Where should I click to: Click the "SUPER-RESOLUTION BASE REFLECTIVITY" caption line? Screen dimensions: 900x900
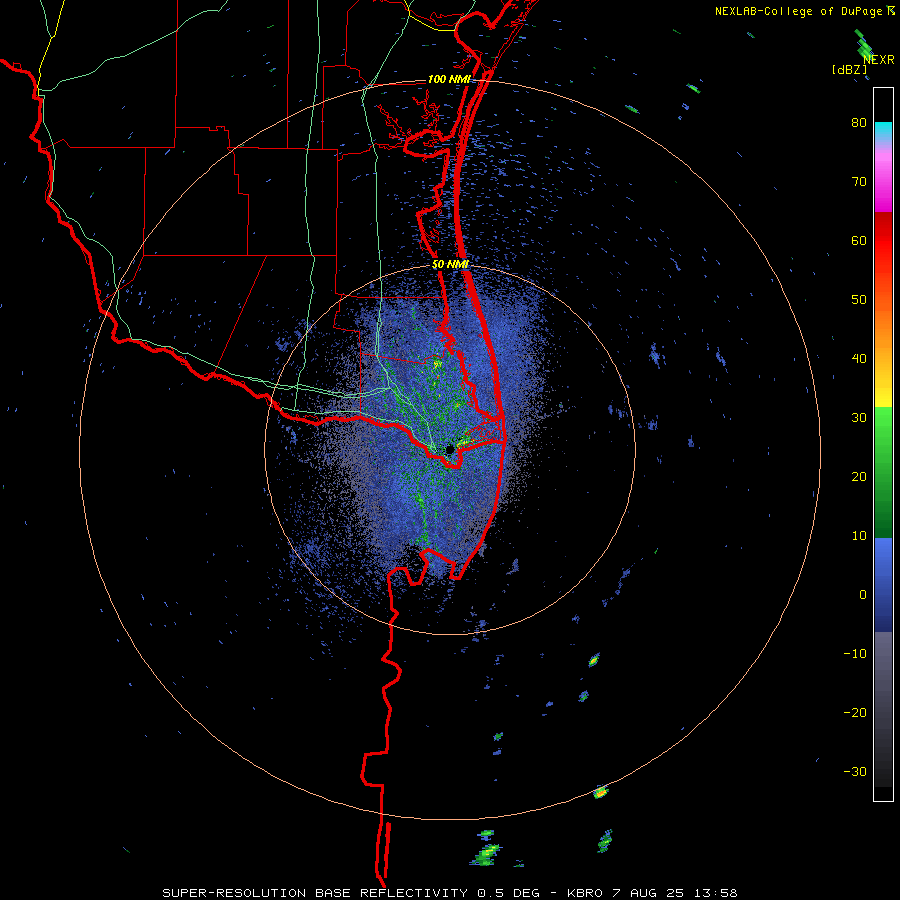[x=449, y=893]
